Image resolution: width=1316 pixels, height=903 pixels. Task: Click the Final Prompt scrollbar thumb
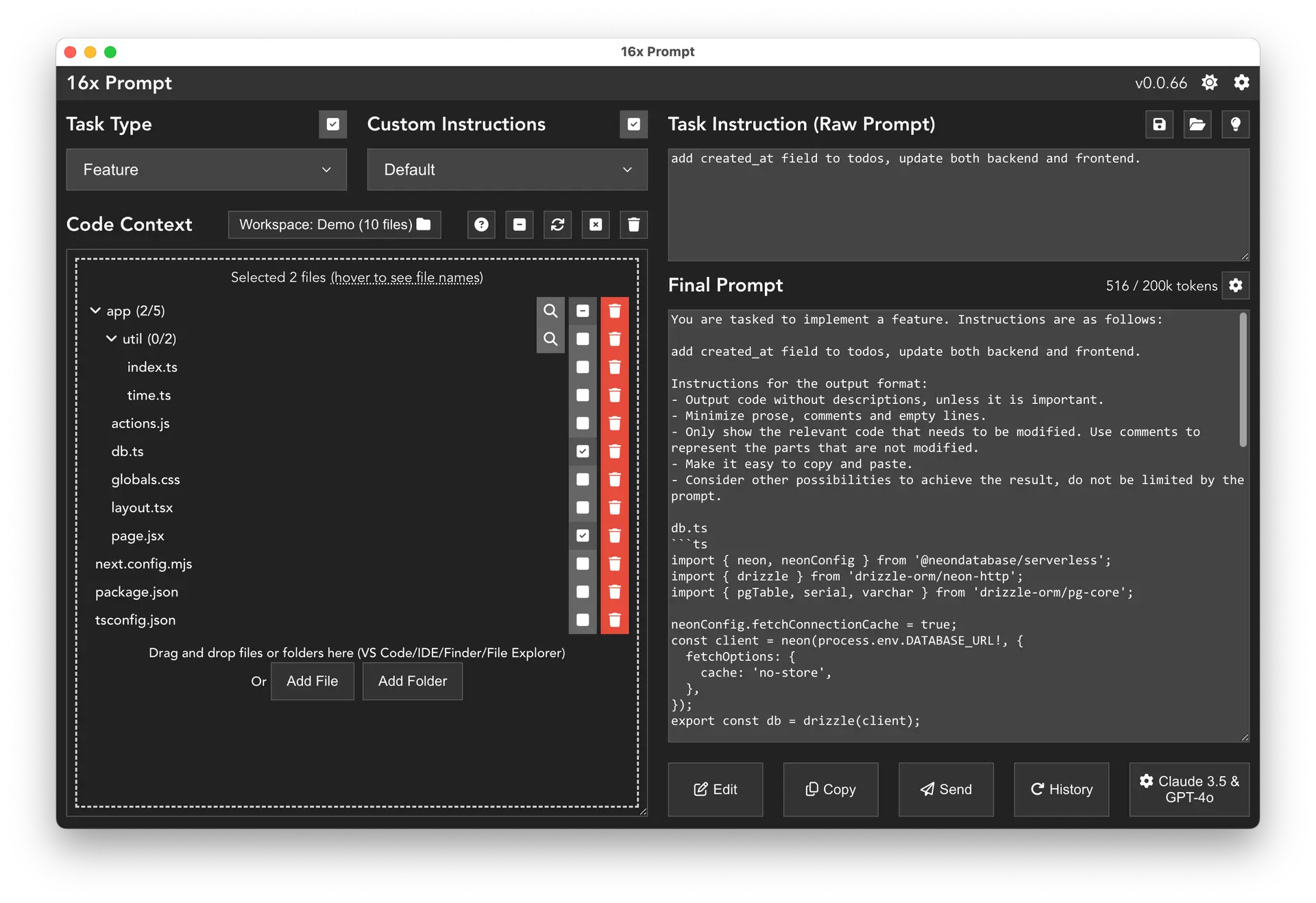click(x=1243, y=380)
